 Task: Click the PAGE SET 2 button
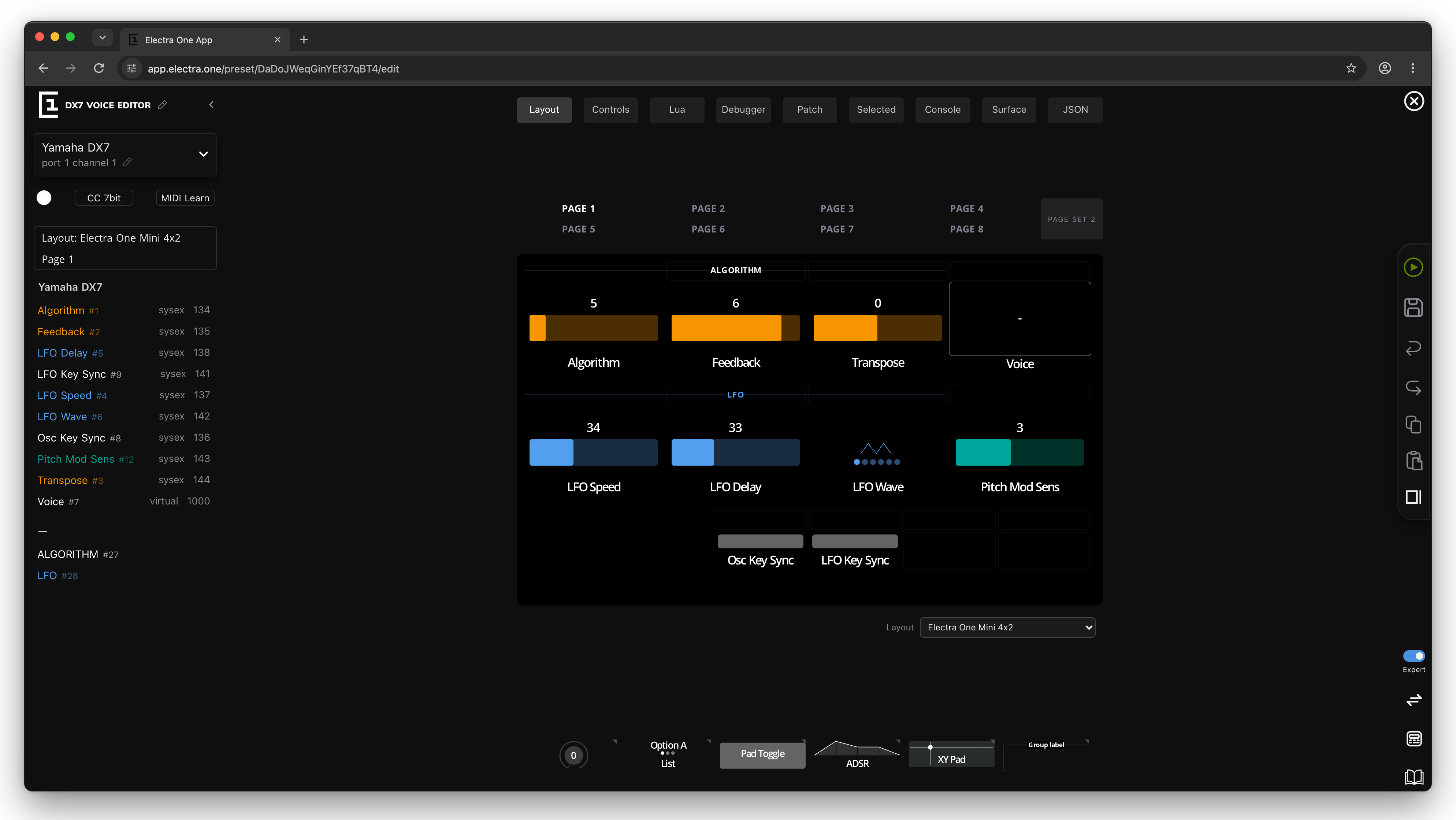[x=1071, y=219]
